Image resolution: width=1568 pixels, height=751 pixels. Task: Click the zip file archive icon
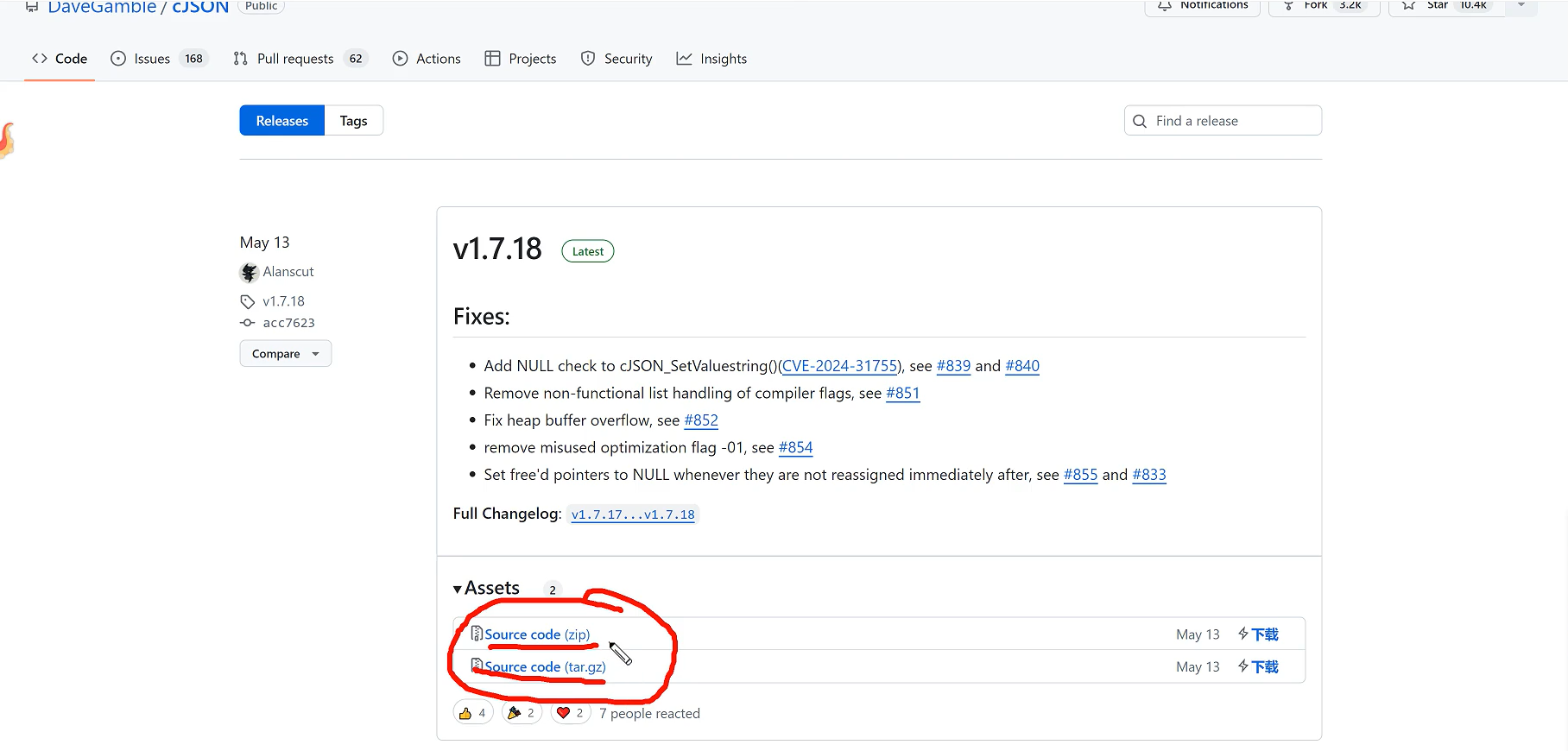477,634
